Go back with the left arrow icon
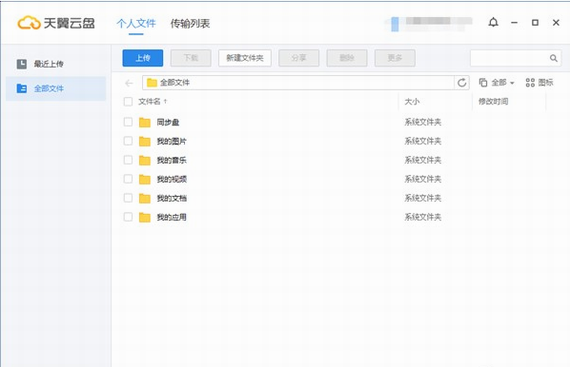 pos(129,83)
